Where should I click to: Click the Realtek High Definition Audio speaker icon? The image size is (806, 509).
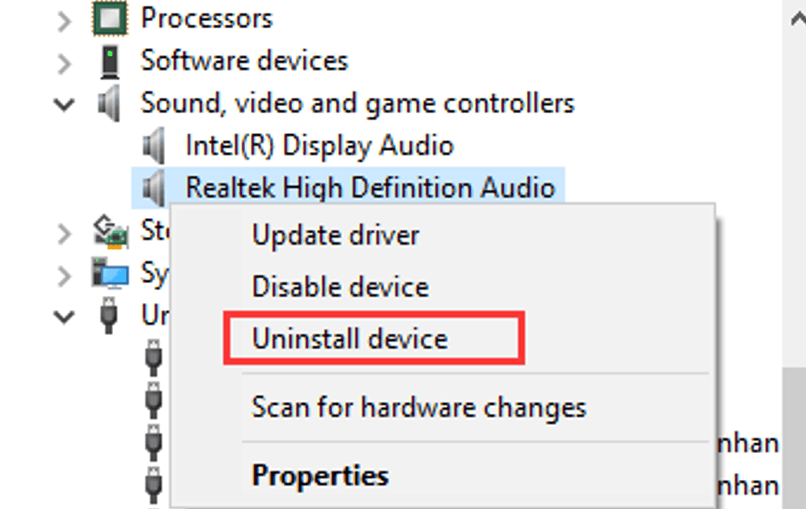(154, 188)
